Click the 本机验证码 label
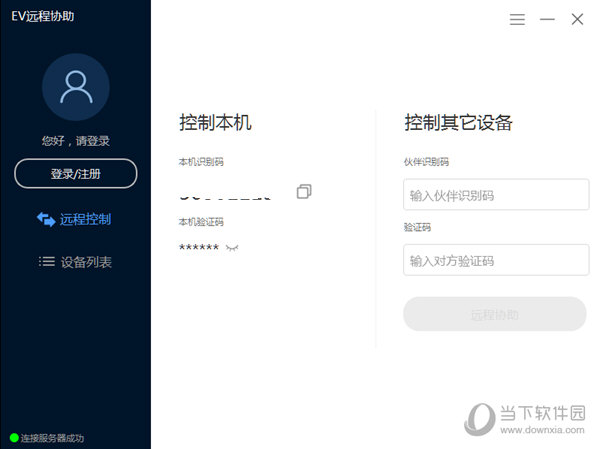This screenshot has width=600, height=449. (201, 222)
